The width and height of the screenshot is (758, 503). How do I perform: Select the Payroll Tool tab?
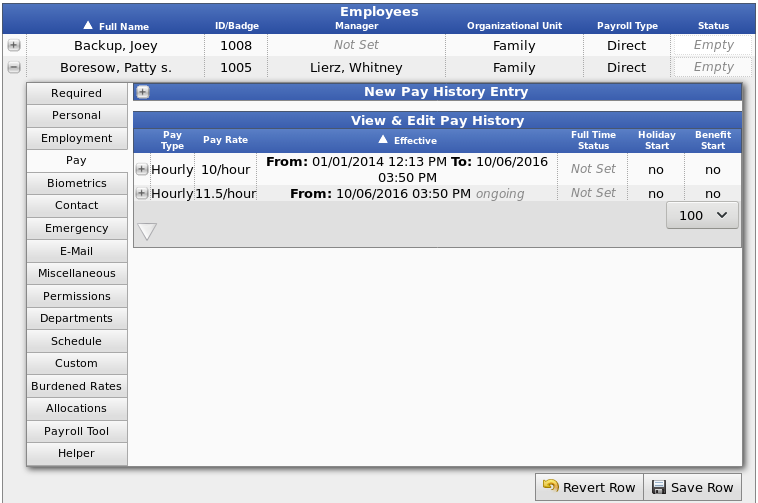pos(77,431)
